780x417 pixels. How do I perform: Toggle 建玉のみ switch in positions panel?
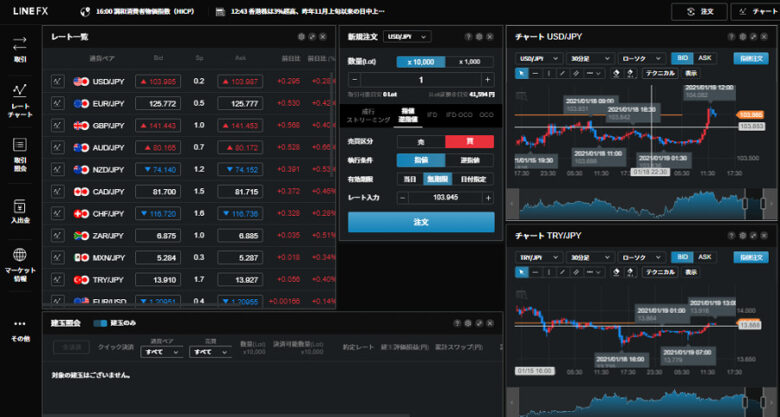[x=100, y=323]
